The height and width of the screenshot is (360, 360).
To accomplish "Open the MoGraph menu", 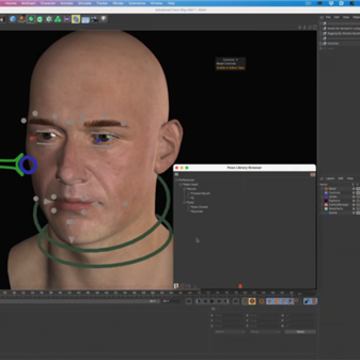I will click(28, 3).
